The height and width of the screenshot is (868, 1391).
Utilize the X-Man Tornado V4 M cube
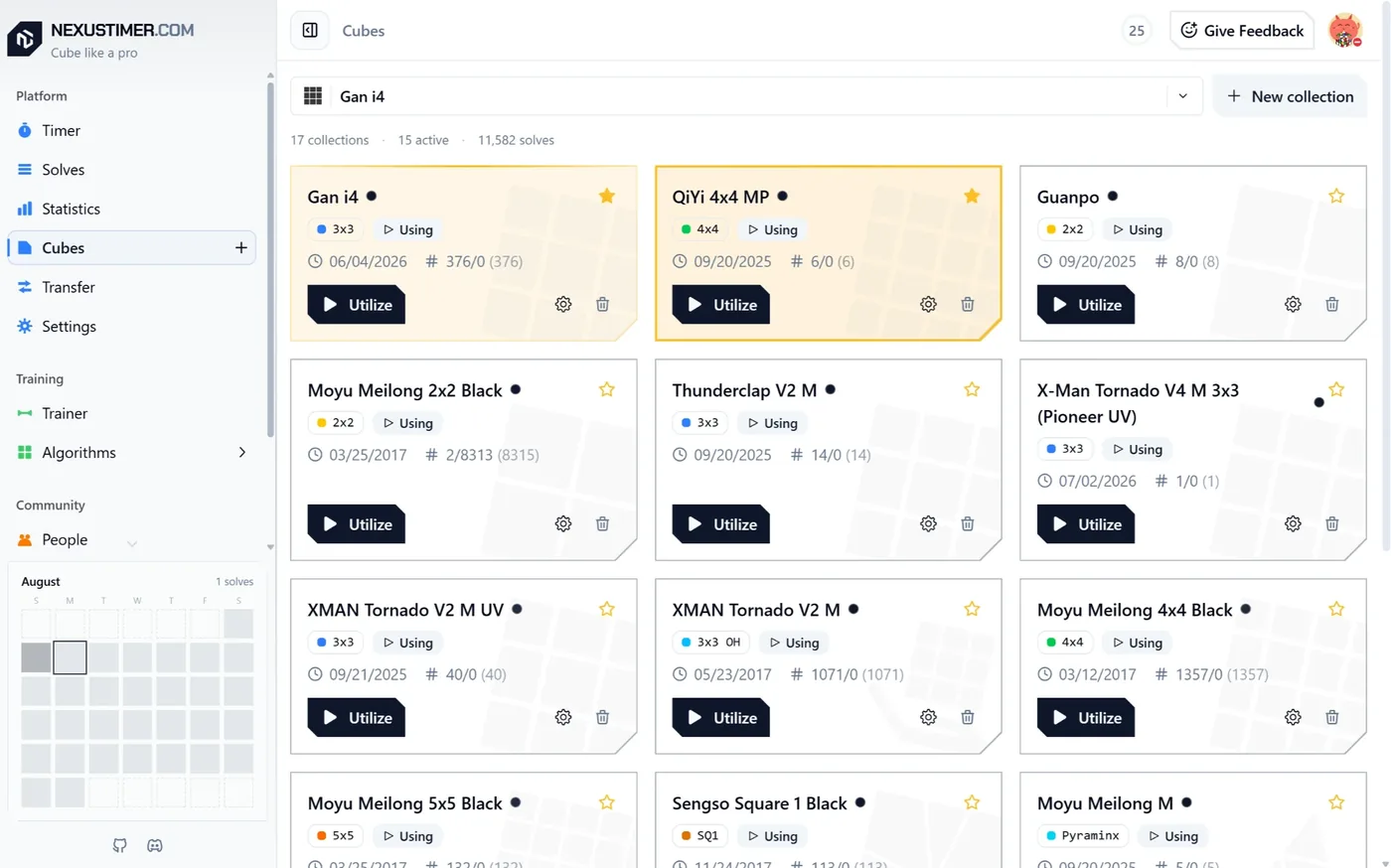pyautogui.click(x=1086, y=524)
